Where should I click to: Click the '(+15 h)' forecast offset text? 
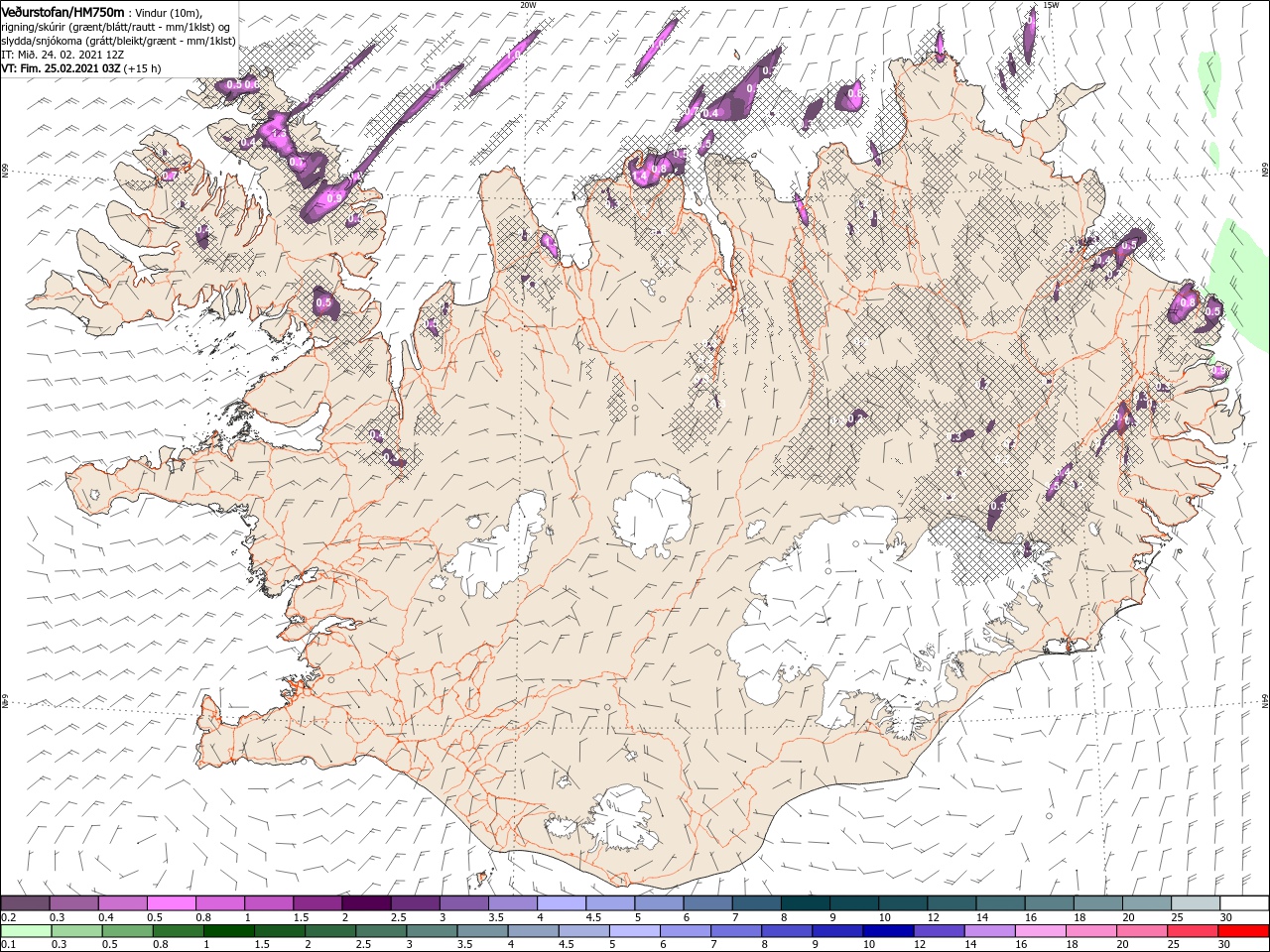point(143,68)
